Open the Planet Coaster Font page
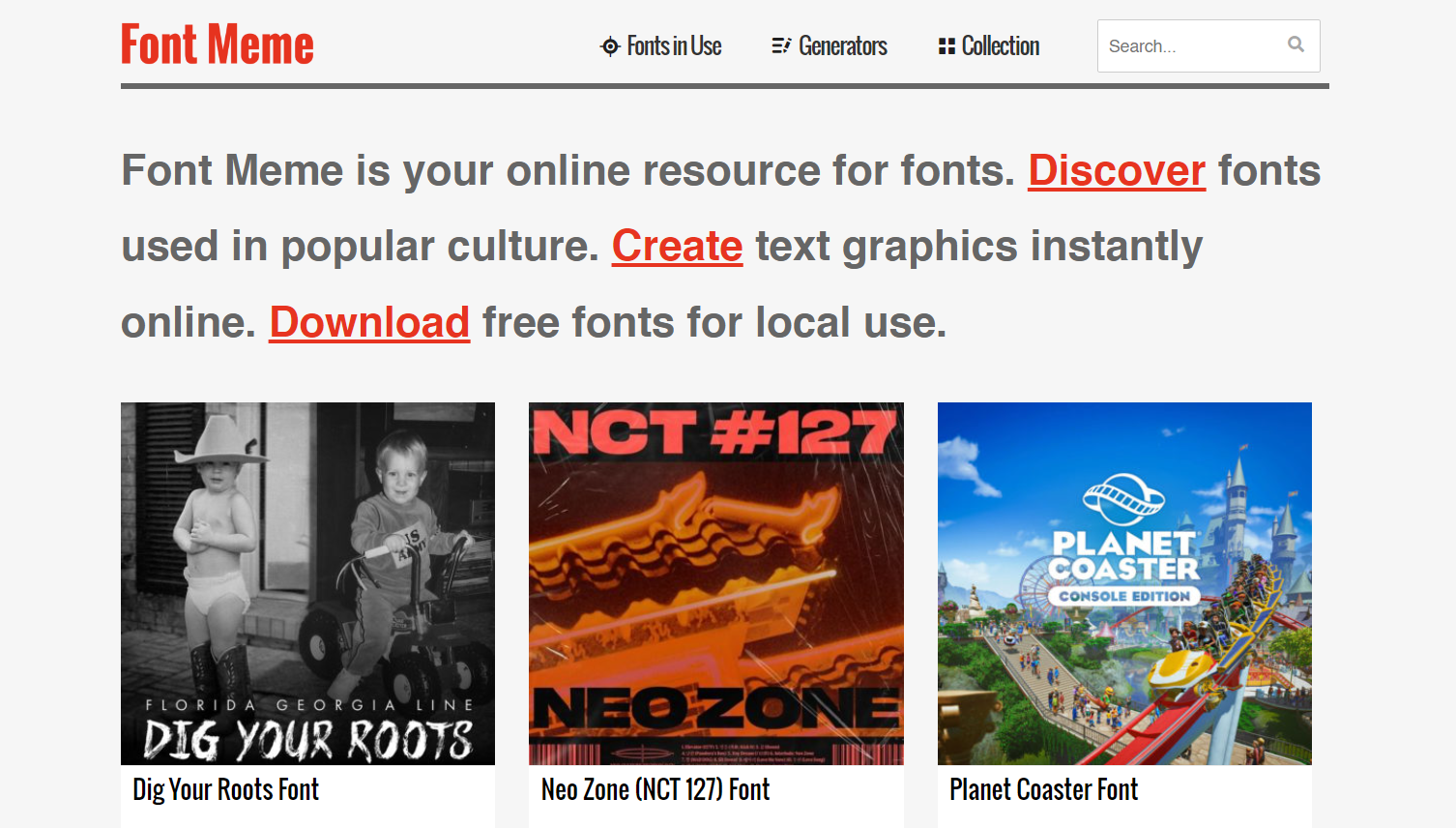The width and height of the screenshot is (1456, 828). coord(1043,790)
